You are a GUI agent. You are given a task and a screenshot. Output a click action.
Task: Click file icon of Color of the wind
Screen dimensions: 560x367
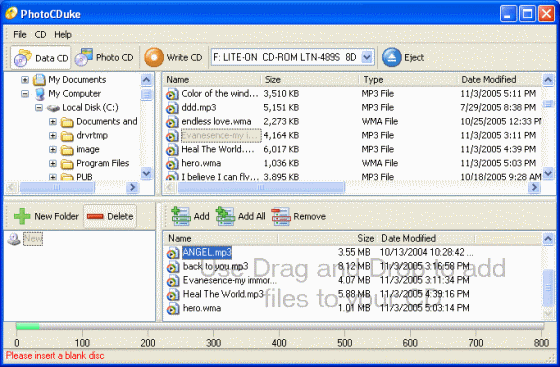(x=172, y=94)
